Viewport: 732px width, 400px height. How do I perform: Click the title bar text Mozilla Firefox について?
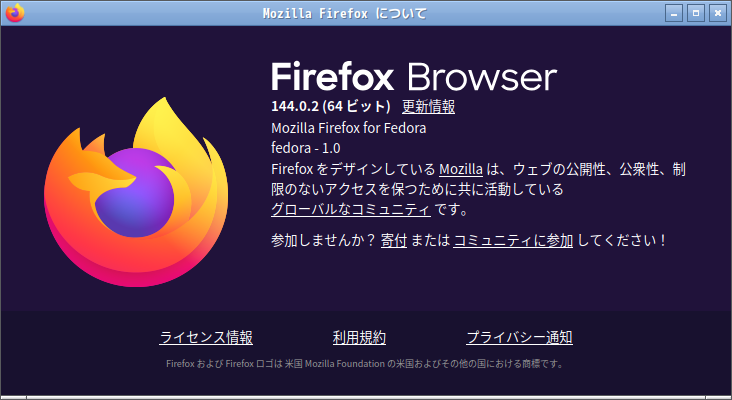345,14
